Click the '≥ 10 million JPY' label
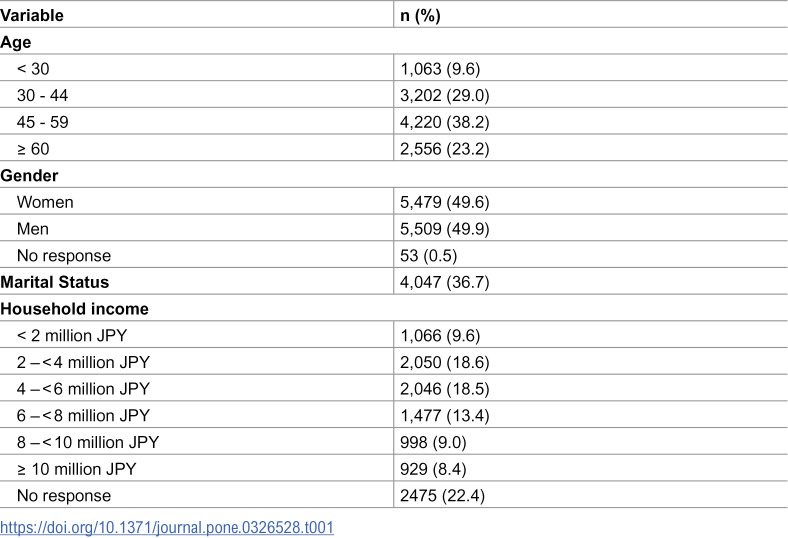 coord(76,469)
